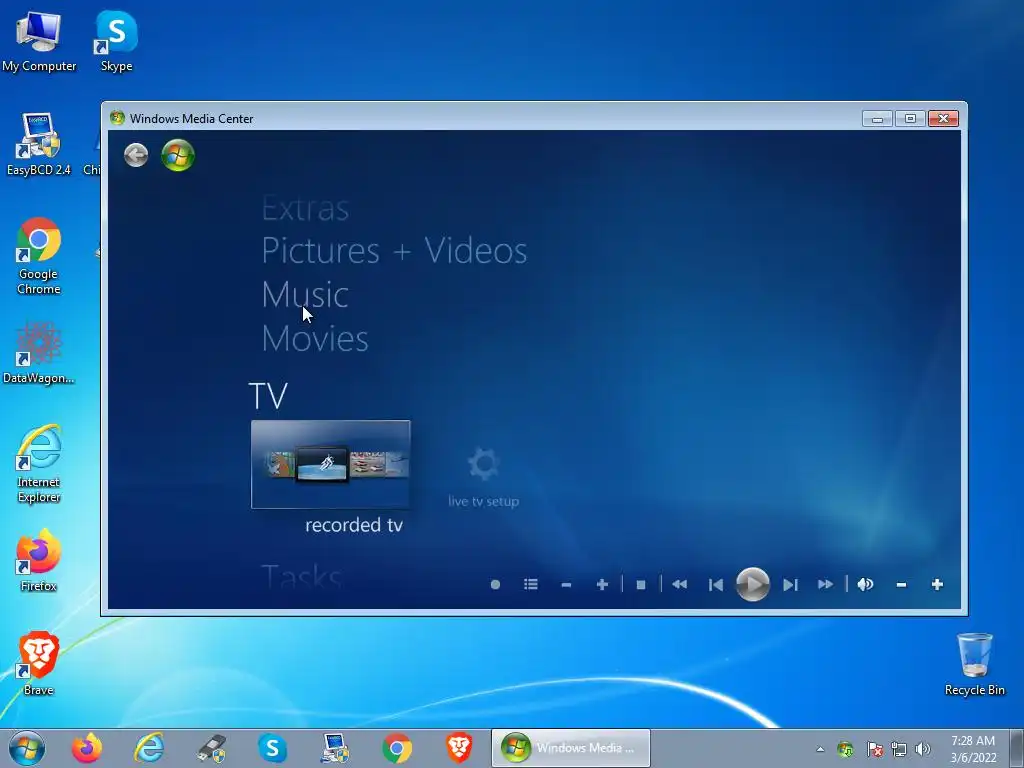The image size is (1024, 768).
Task: Open the Recycle Bin on desktop
Action: (974, 664)
